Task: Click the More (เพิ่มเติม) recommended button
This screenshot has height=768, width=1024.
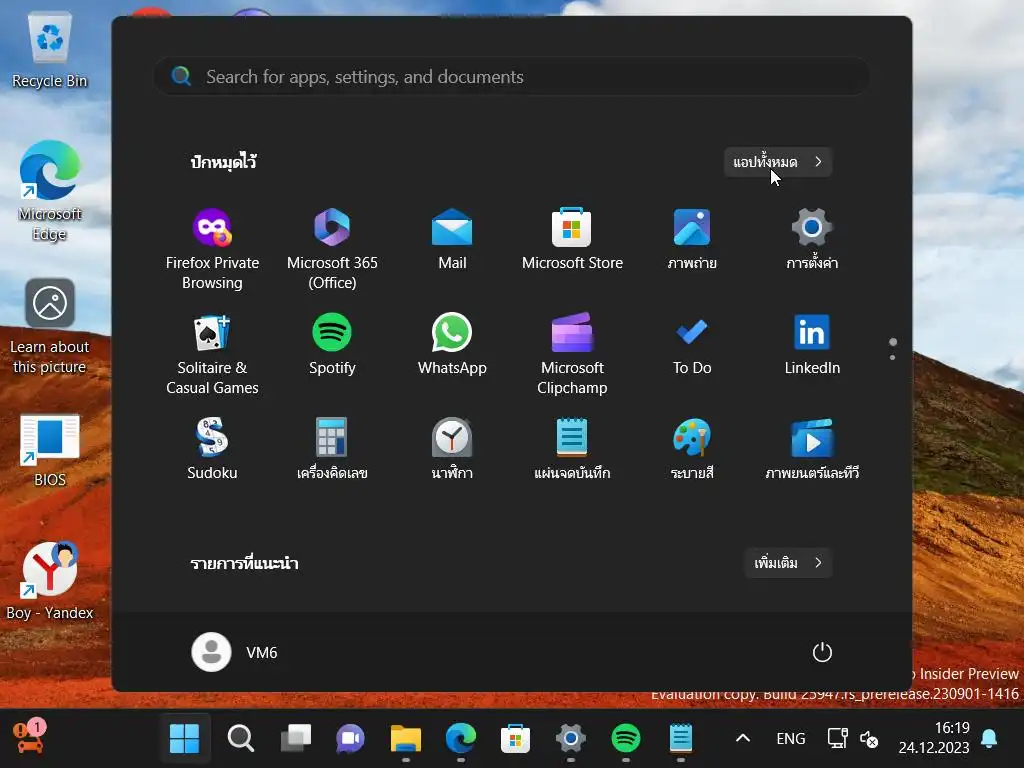Action: (788, 562)
